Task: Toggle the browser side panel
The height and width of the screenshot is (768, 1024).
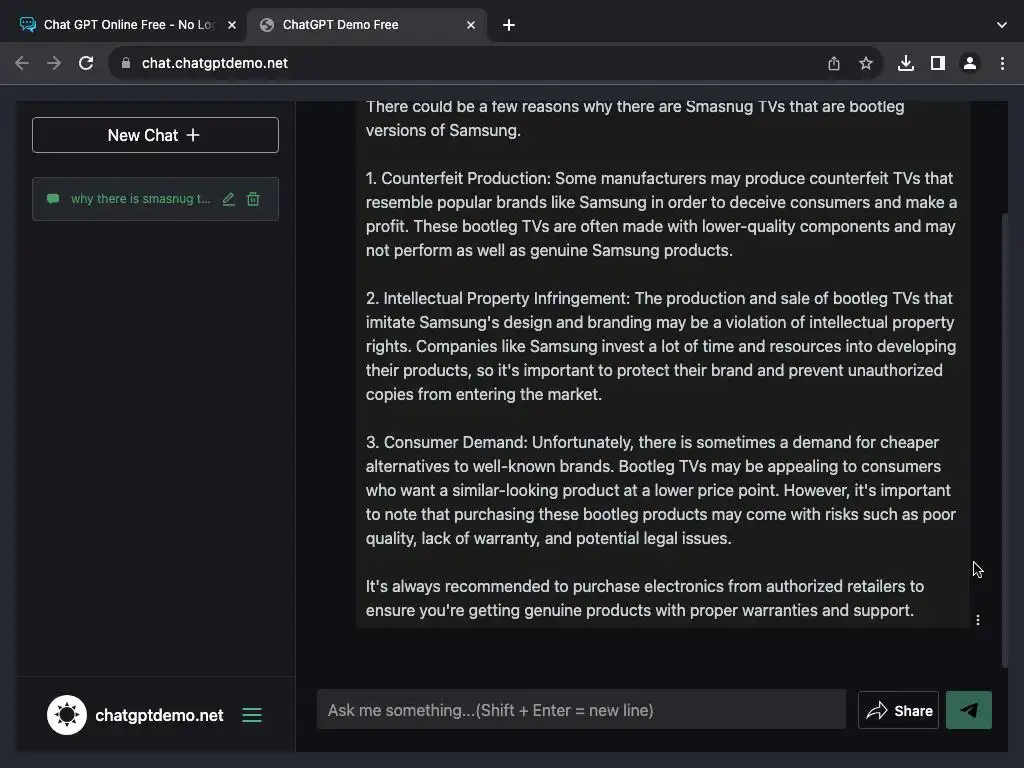Action: [x=937, y=63]
